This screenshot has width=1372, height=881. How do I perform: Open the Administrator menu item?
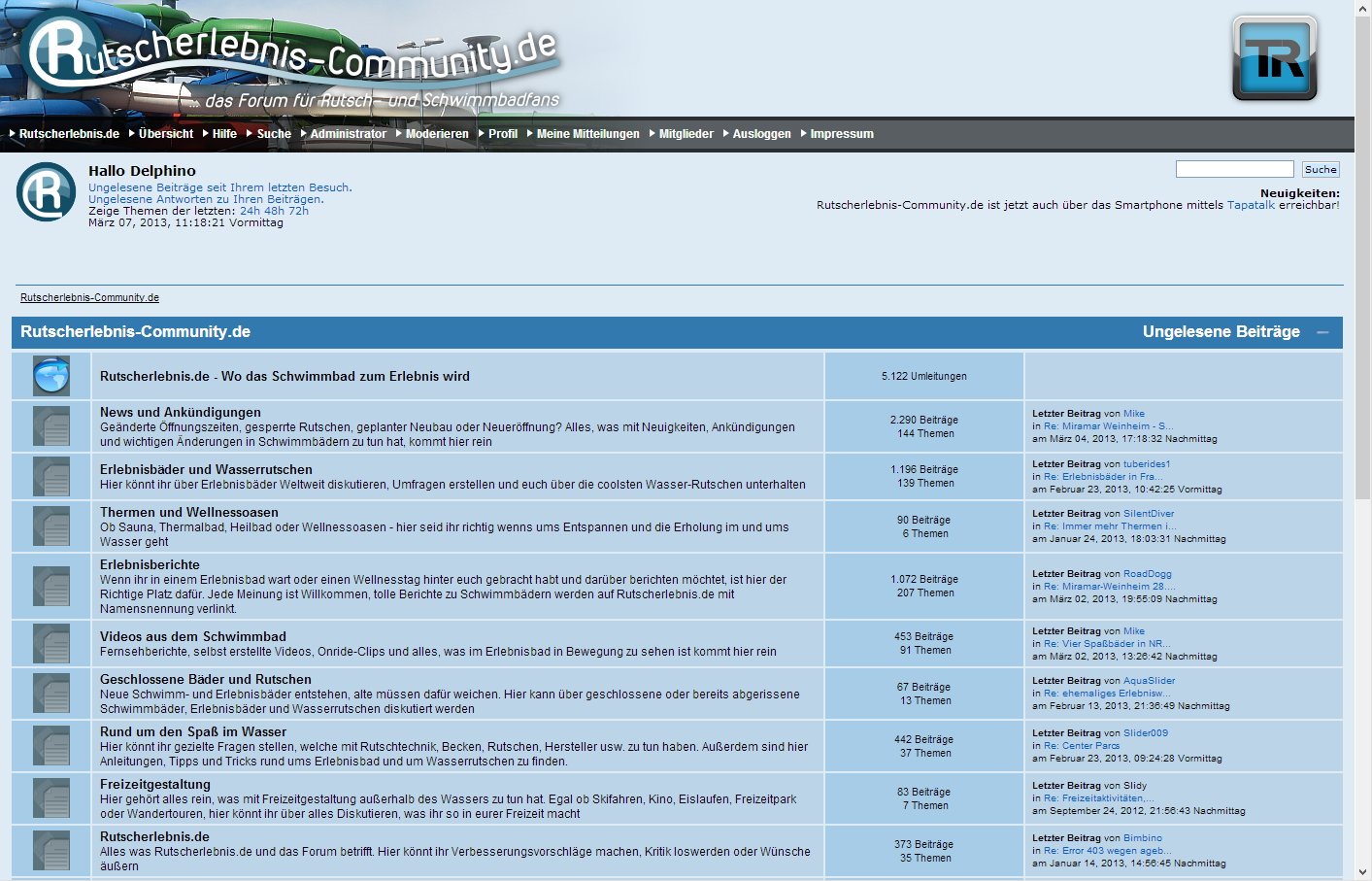click(348, 134)
